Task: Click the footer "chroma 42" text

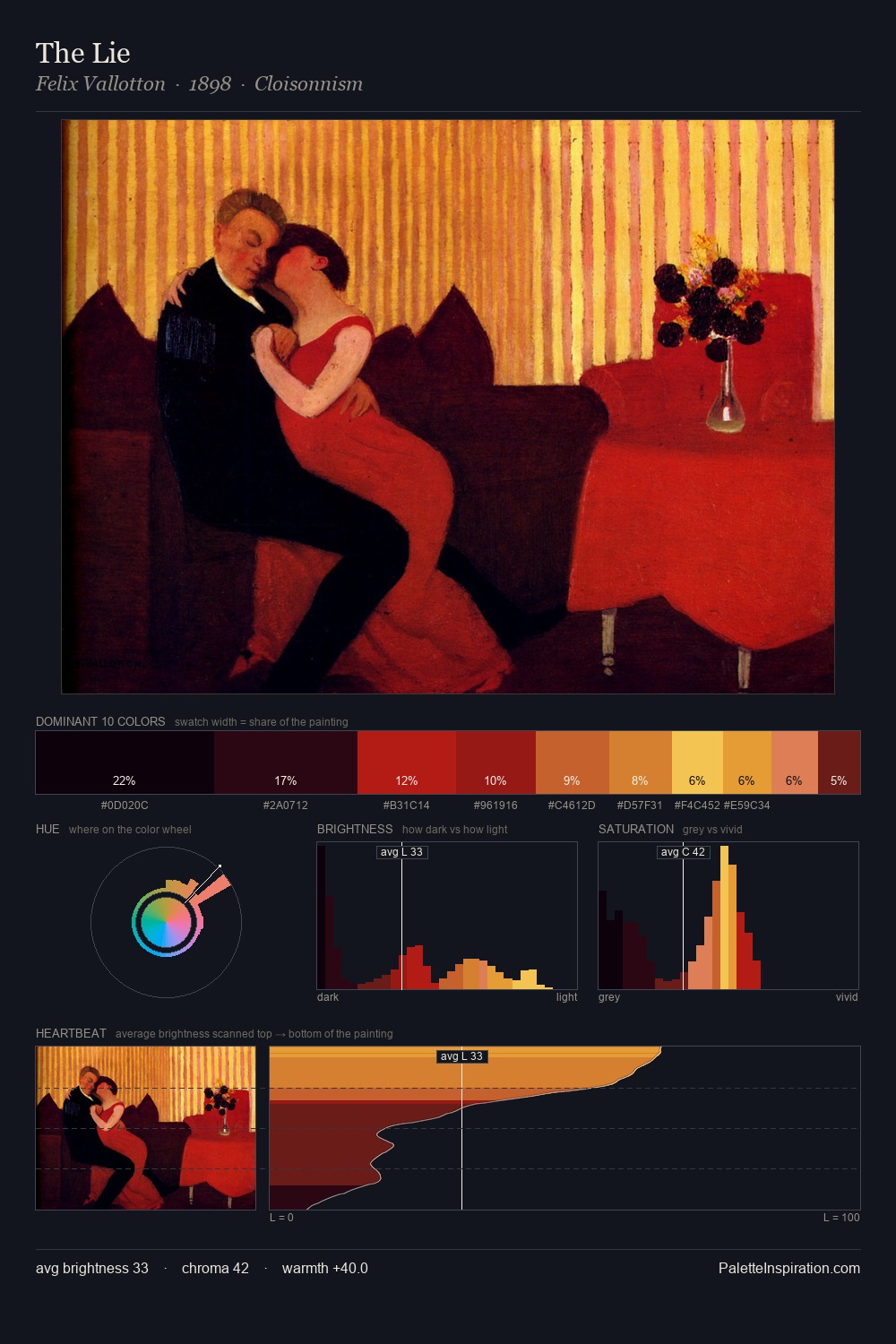Action: tap(215, 1269)
